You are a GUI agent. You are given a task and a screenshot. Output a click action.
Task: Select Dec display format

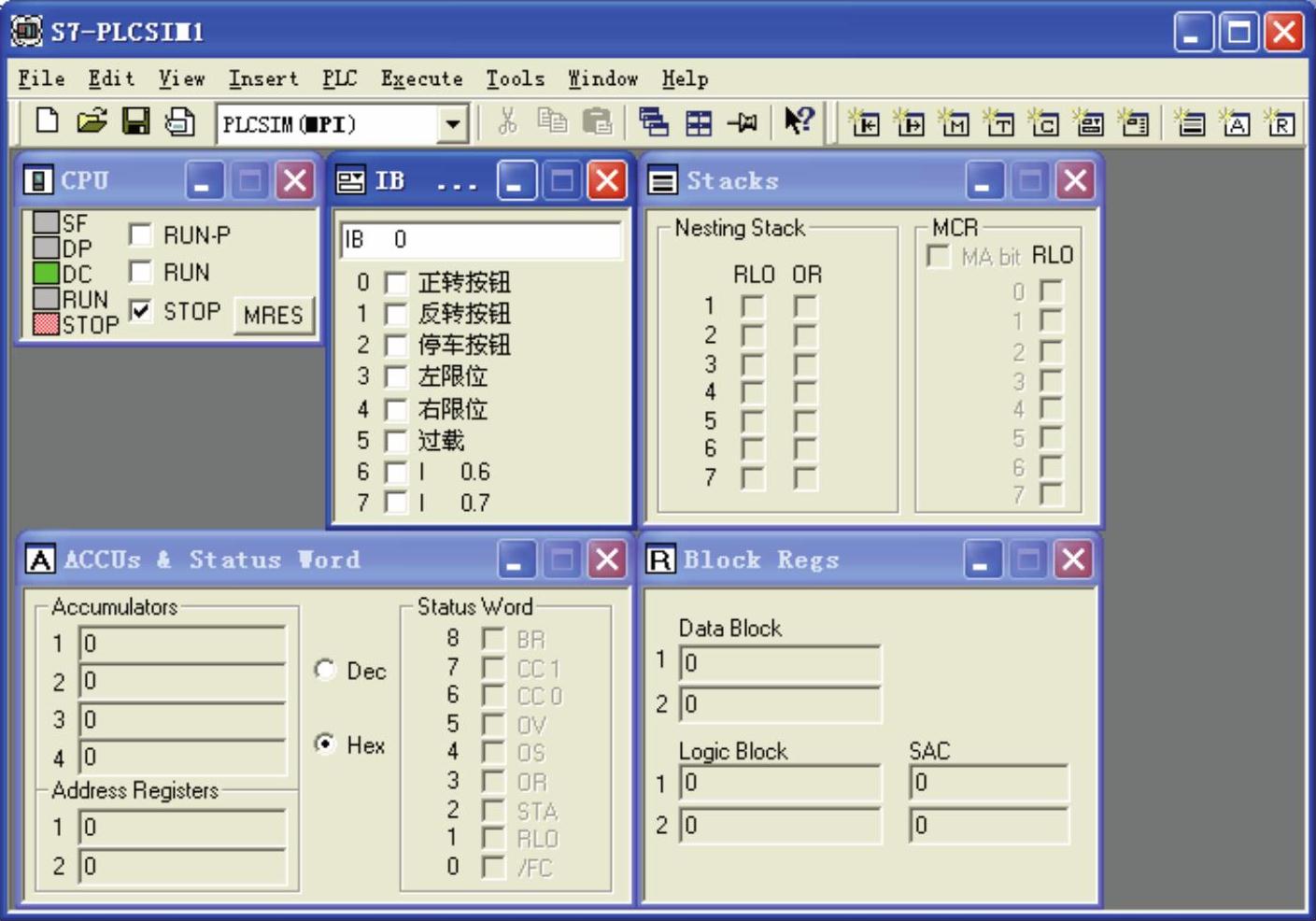pos(325,670)
